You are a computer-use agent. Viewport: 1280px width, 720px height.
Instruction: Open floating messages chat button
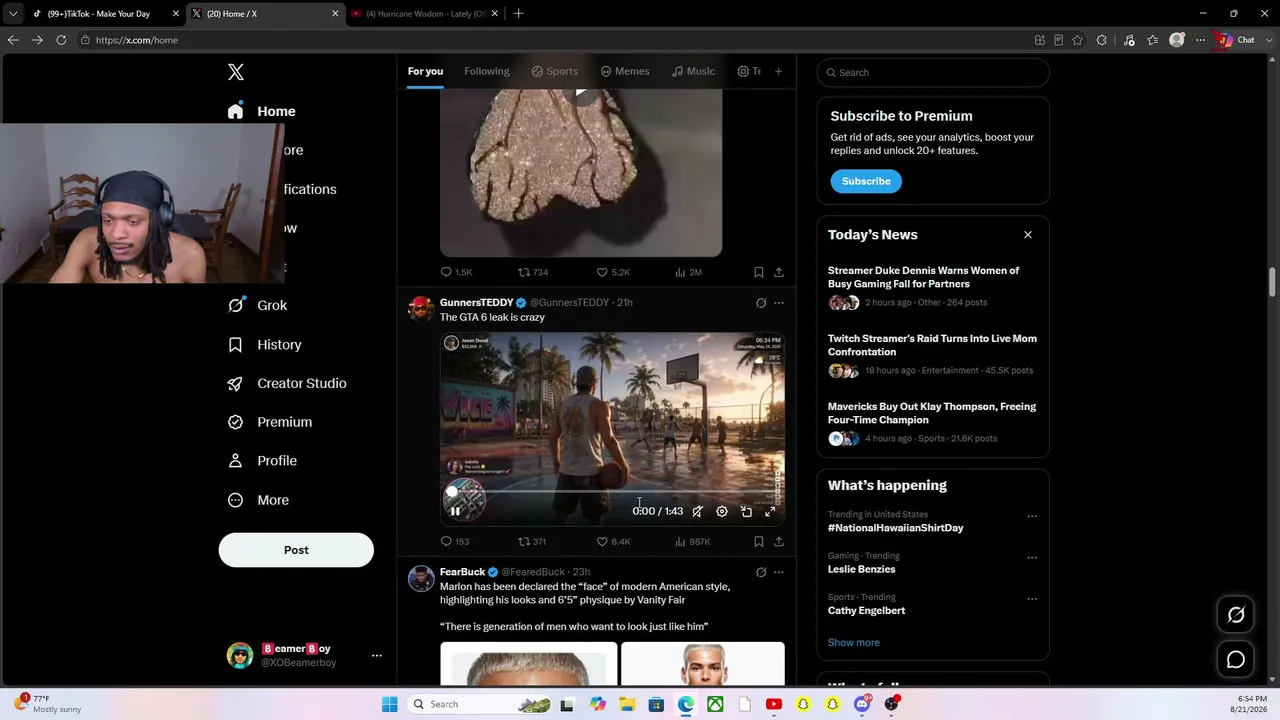1236,660
